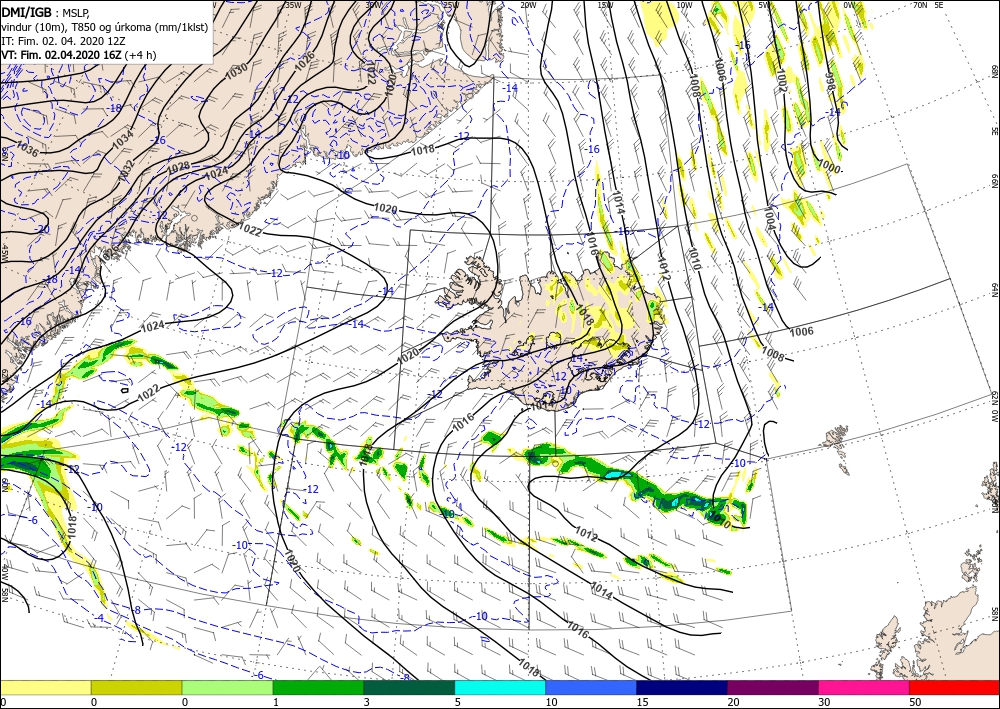The width and height of the screenshot is (1000, 709).
Task: Click the 35W longitude label
Action: (293, 5)
